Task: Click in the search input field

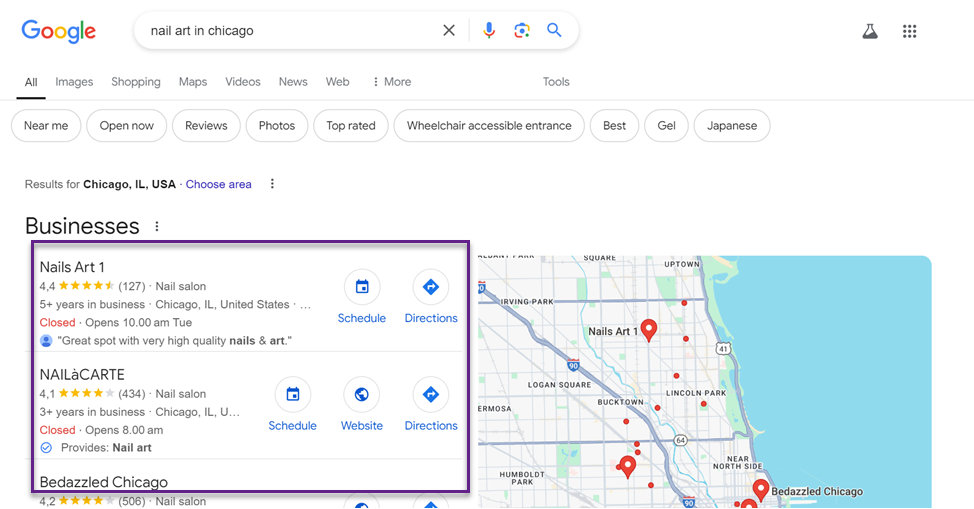Action: 289,30
